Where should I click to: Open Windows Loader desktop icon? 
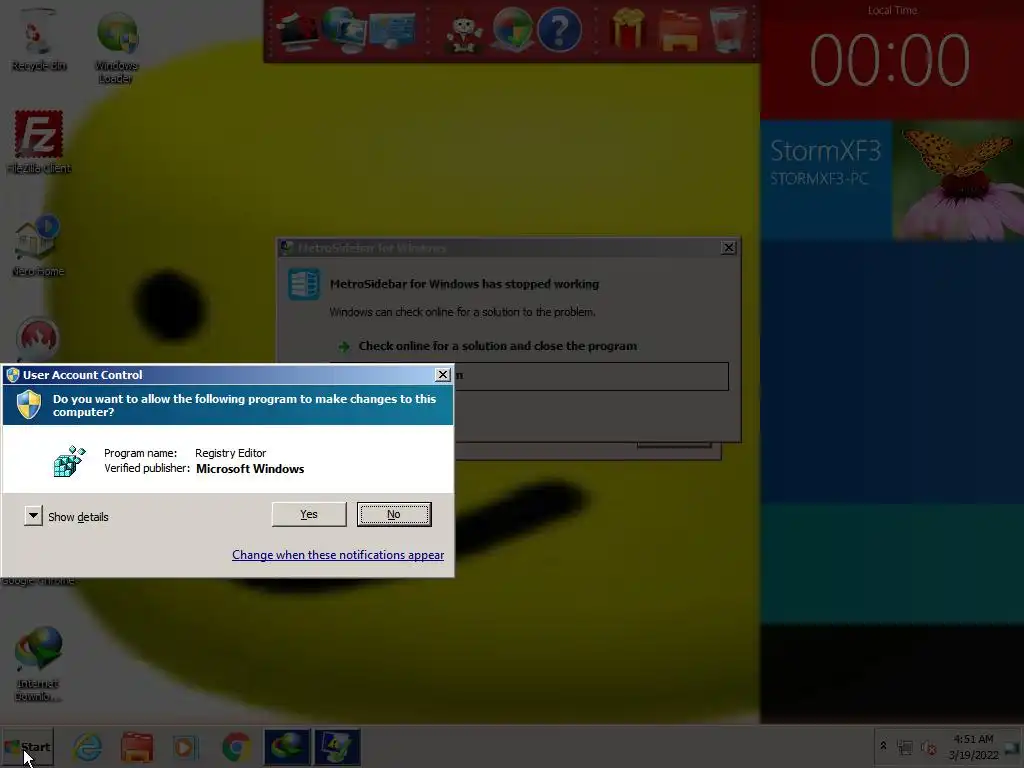pyautogui.click(x=116, y=47)
